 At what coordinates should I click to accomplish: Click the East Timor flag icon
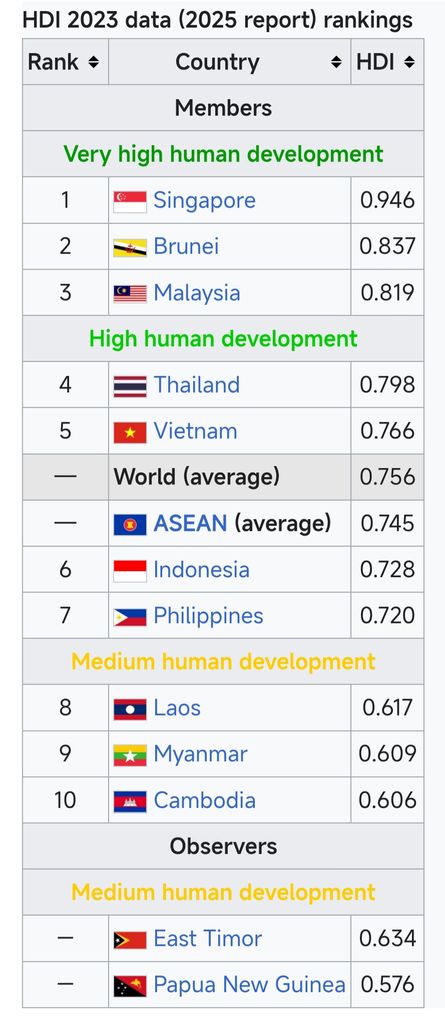(x=130, y=940)
